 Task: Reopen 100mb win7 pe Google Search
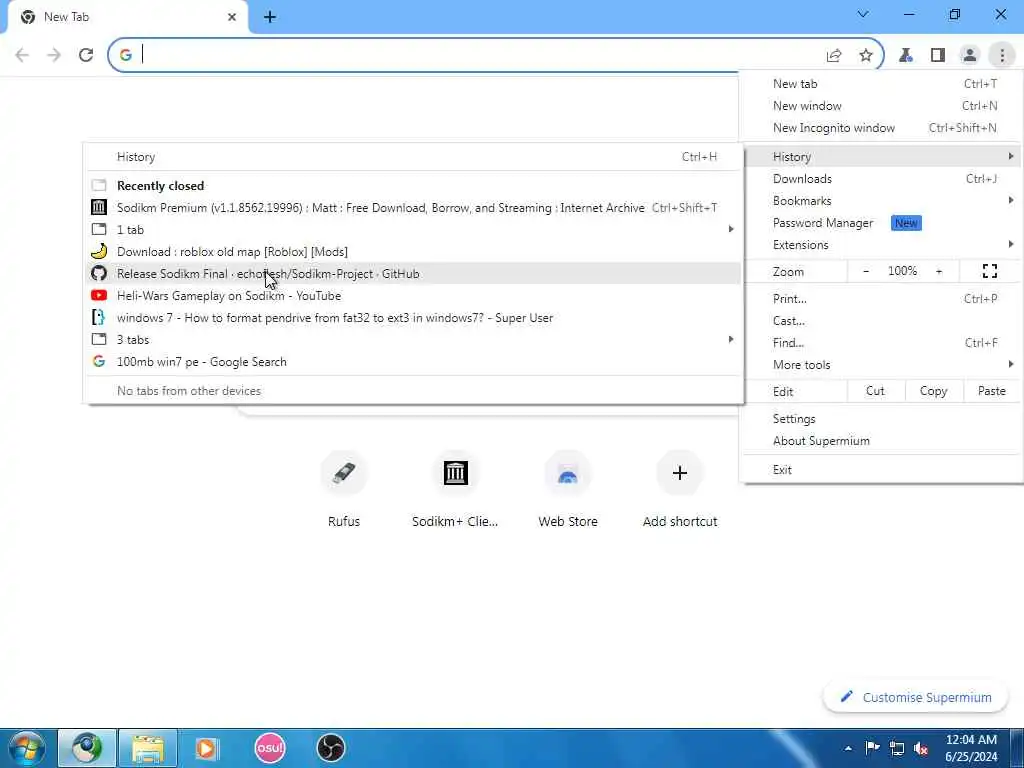click(413, 362)
